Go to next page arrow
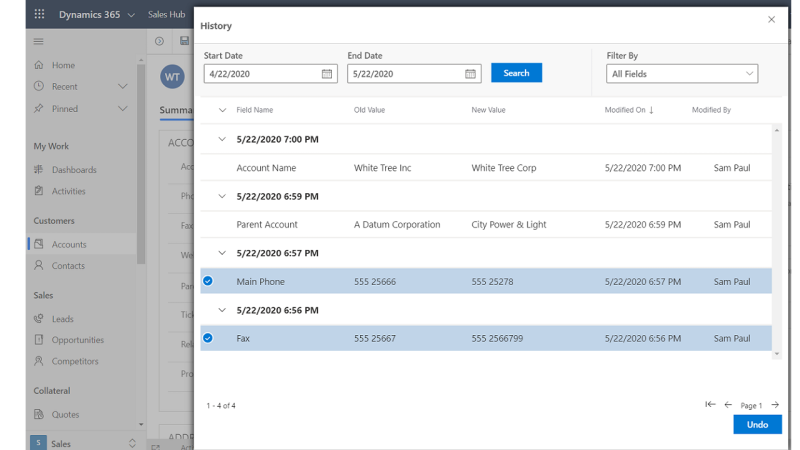Image resolution: width=800 pixels, height=450 pixels. pos(775,405)
